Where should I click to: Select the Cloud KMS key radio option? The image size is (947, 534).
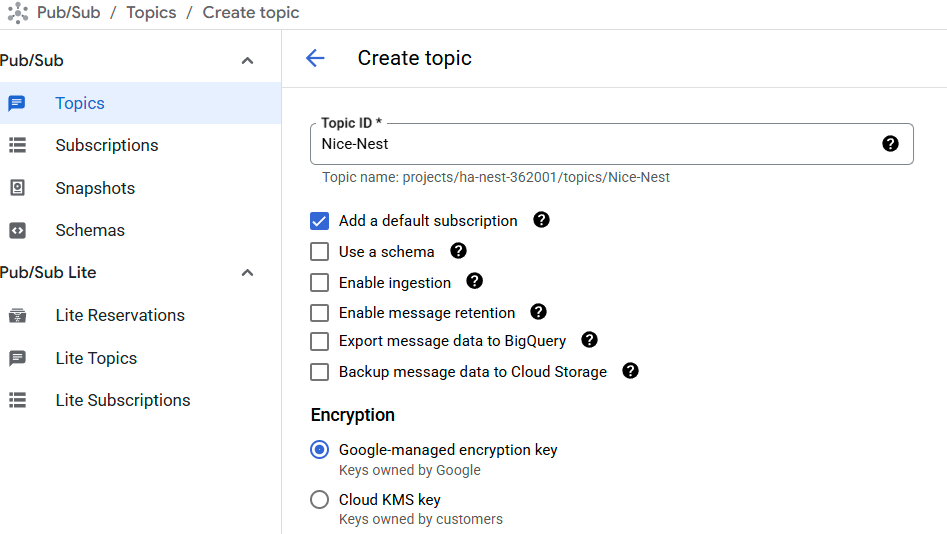coord(319,500)
